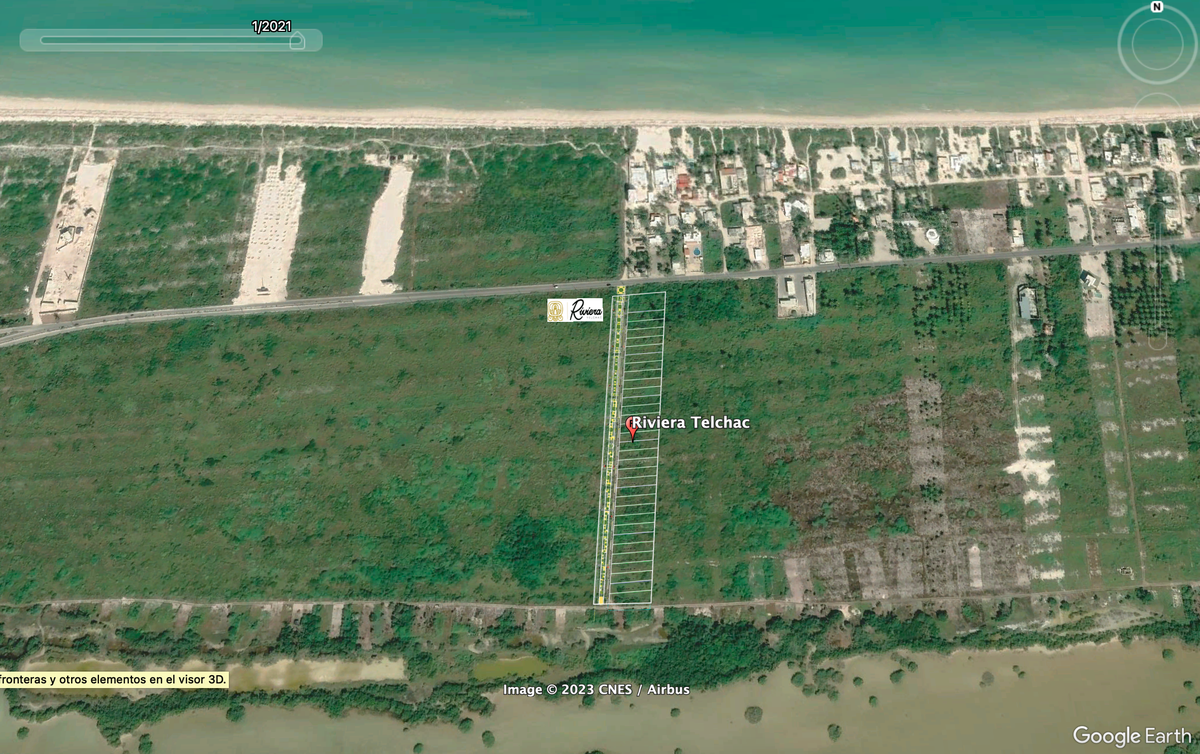The image size is (1200, 754).
Task: Click the bottom edge of the compass ring
Action: click(x=1157, y=80)
